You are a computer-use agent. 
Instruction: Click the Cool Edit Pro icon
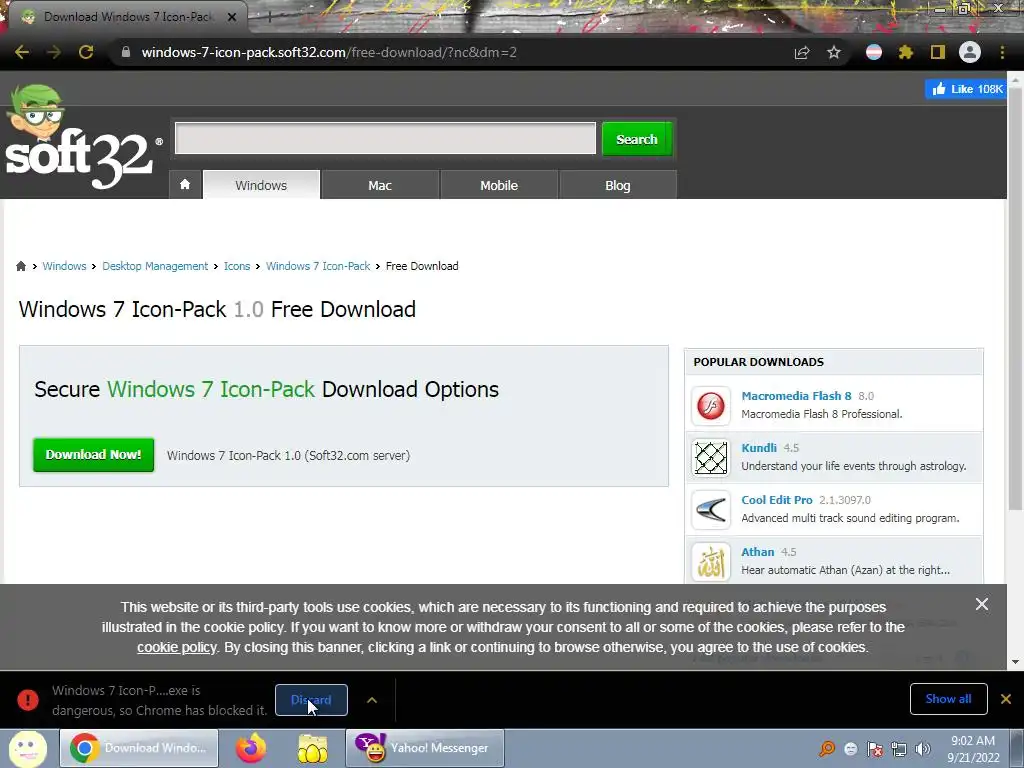click(711, 509)
